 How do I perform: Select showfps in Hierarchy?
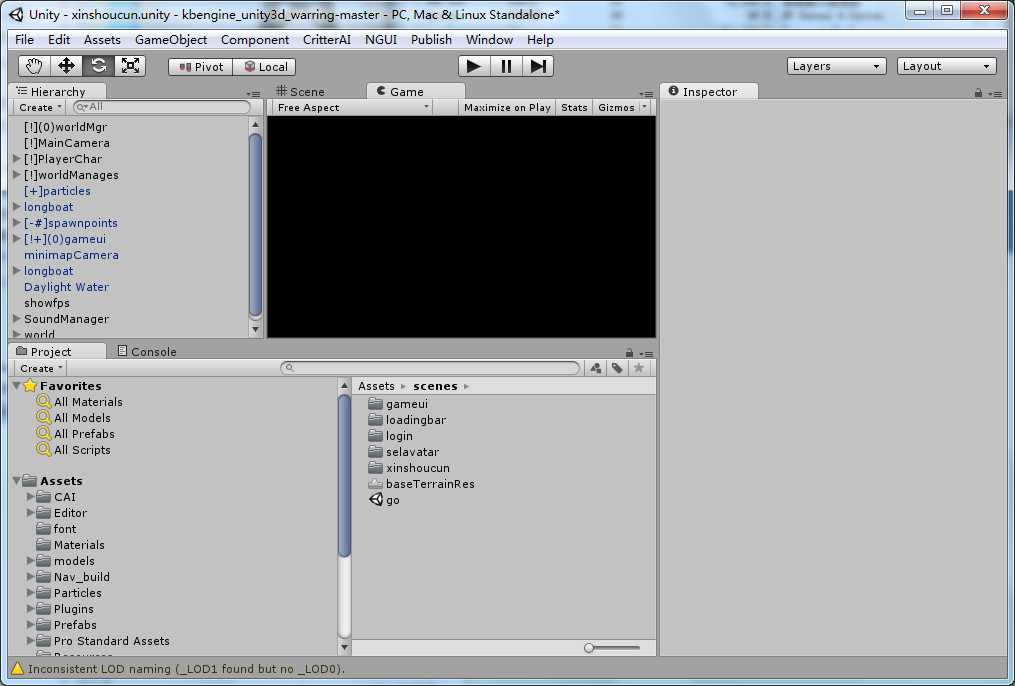pyautogui.click(x=47, y=303)
